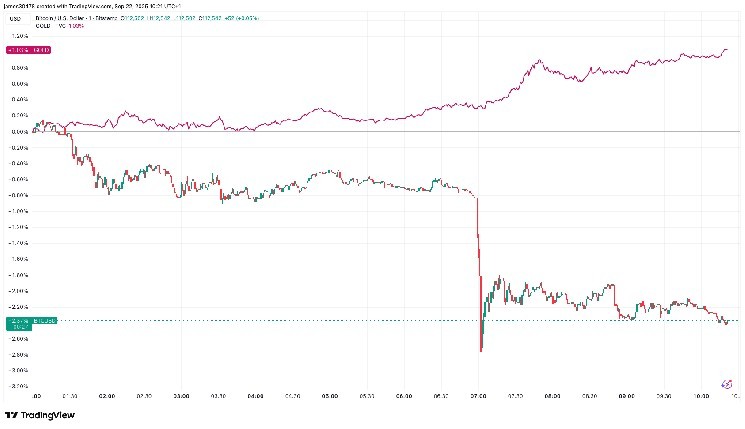Viewport: 745px width, 429px height.
Task: Click the large red candle at 07:00
Action: click(x=479, y=270)
